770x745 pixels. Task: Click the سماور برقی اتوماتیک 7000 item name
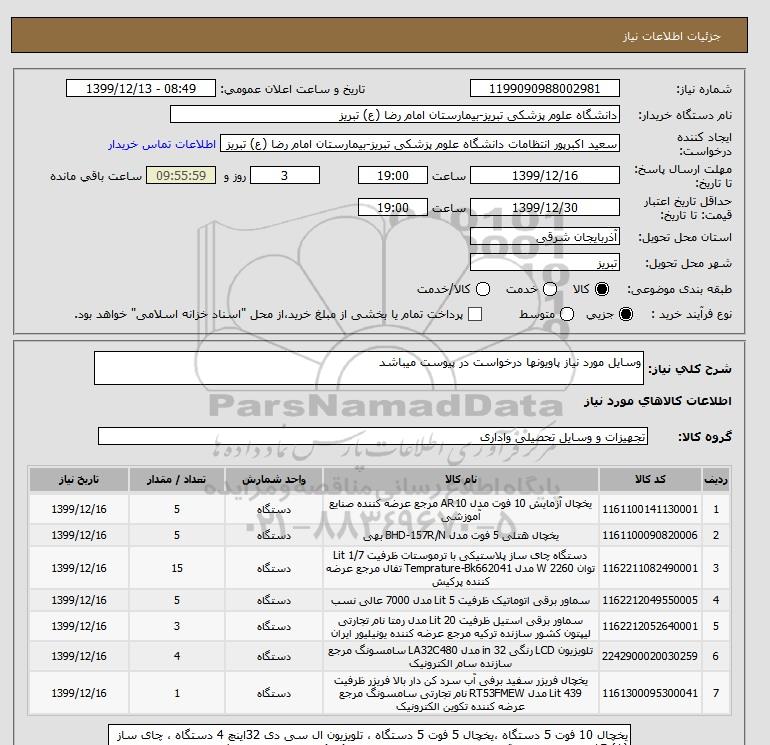(x=461, y=600)
